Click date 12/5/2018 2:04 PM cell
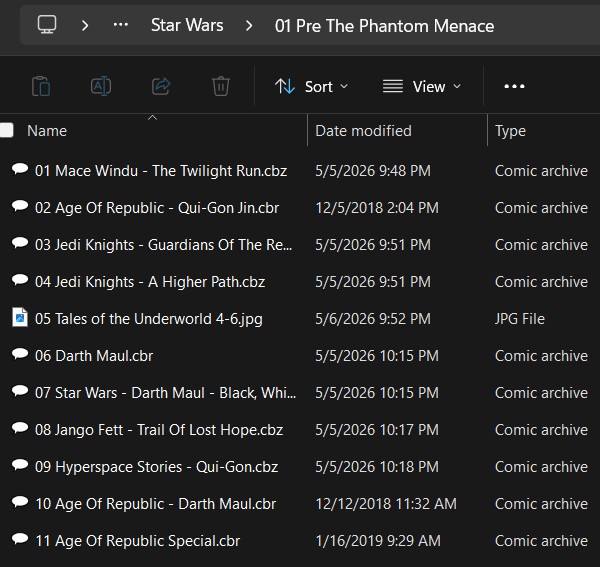 coord(377,208)
